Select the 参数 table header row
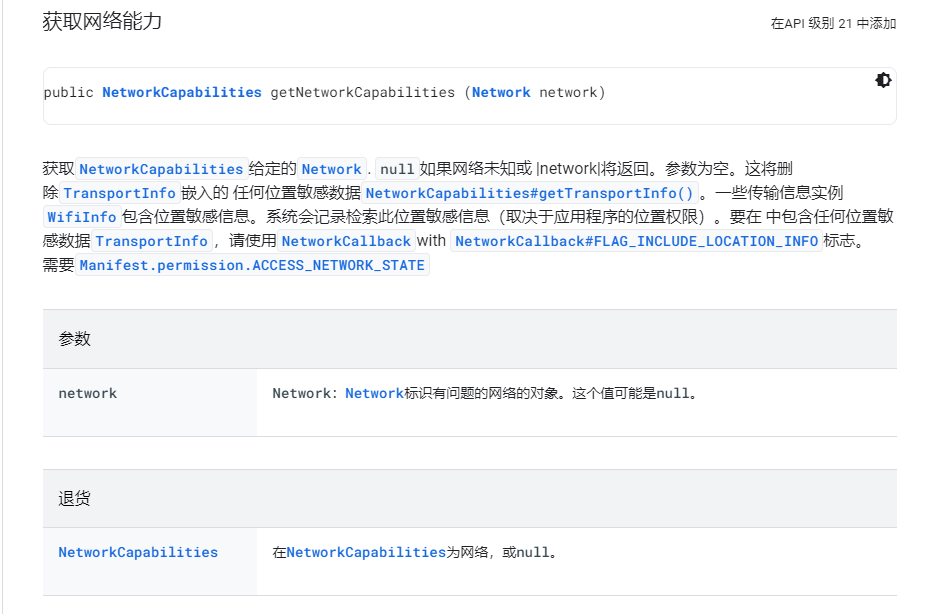Viewport: 931px width, 614px height. [x=469, y=339]
